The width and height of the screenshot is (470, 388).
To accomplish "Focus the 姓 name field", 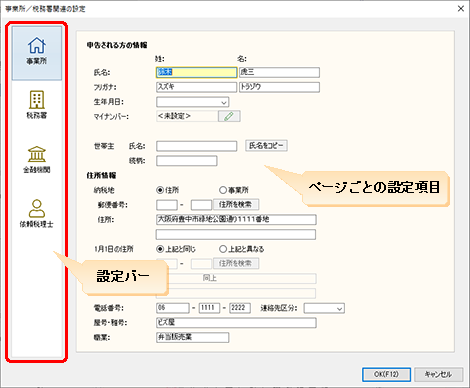I will point(196,72).
